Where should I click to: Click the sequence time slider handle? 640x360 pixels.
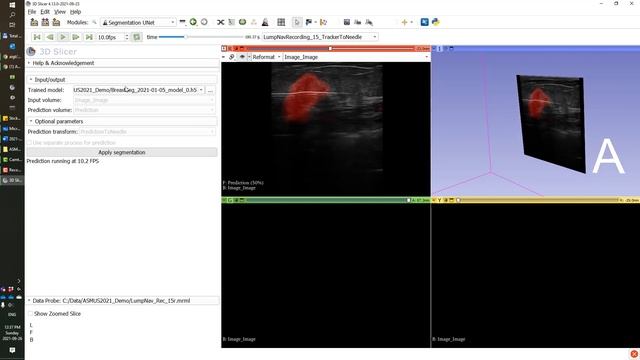pyautogui.click(x=186, y=37)
